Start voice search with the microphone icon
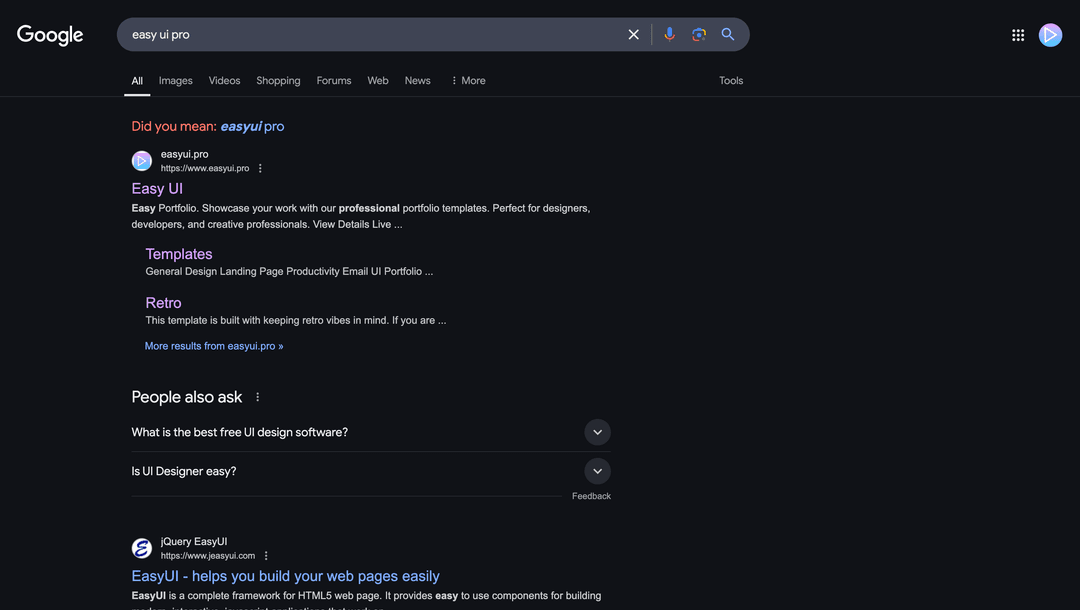The height and width of the screenshot is (610, 1080). (x=670, y=35)
